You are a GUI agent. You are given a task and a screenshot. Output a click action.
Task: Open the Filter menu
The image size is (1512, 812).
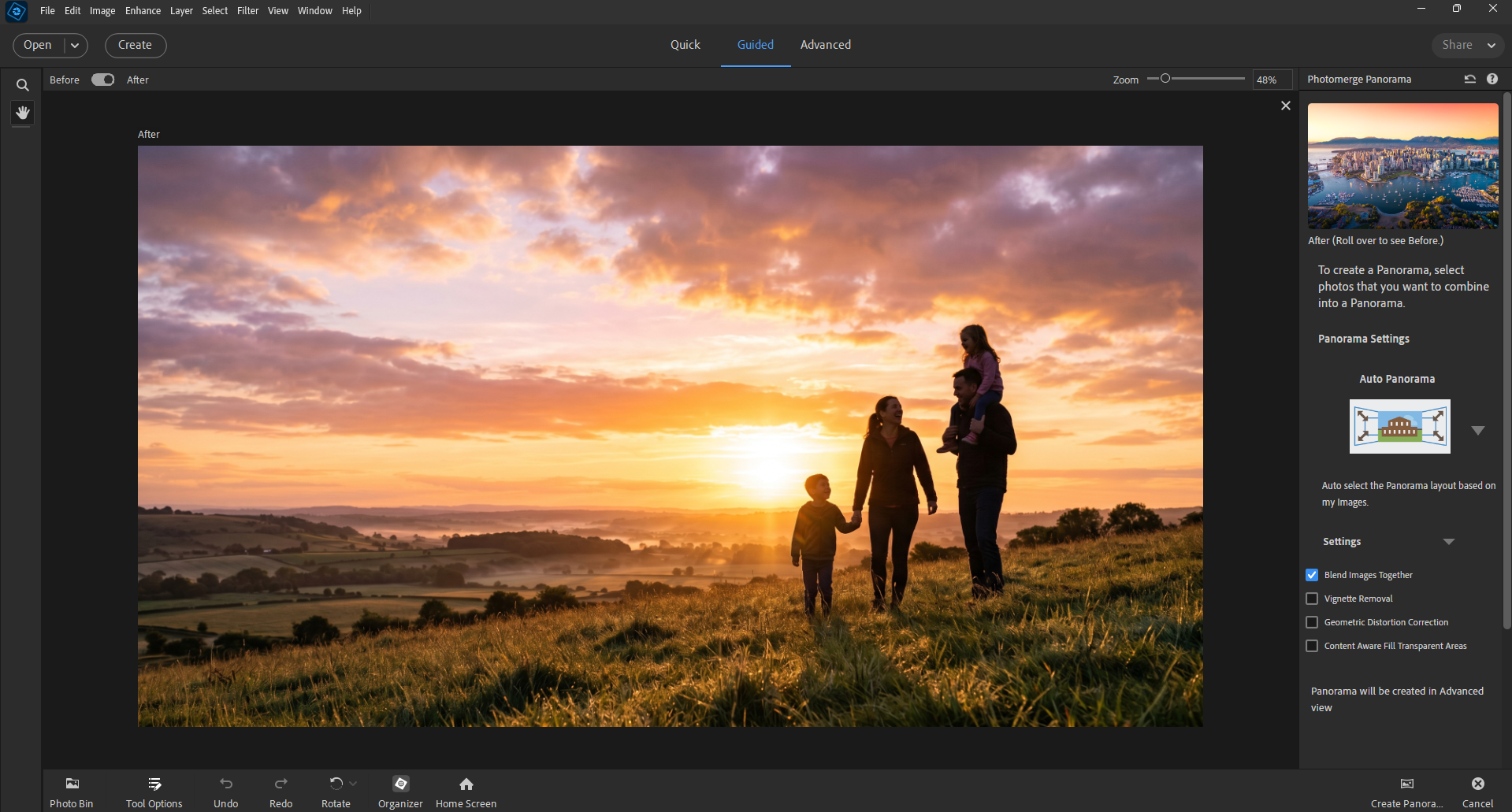point(247,11)
